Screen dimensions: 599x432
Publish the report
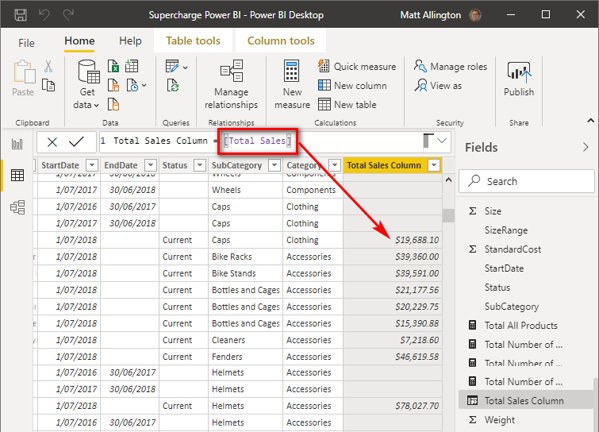point(518,79)
